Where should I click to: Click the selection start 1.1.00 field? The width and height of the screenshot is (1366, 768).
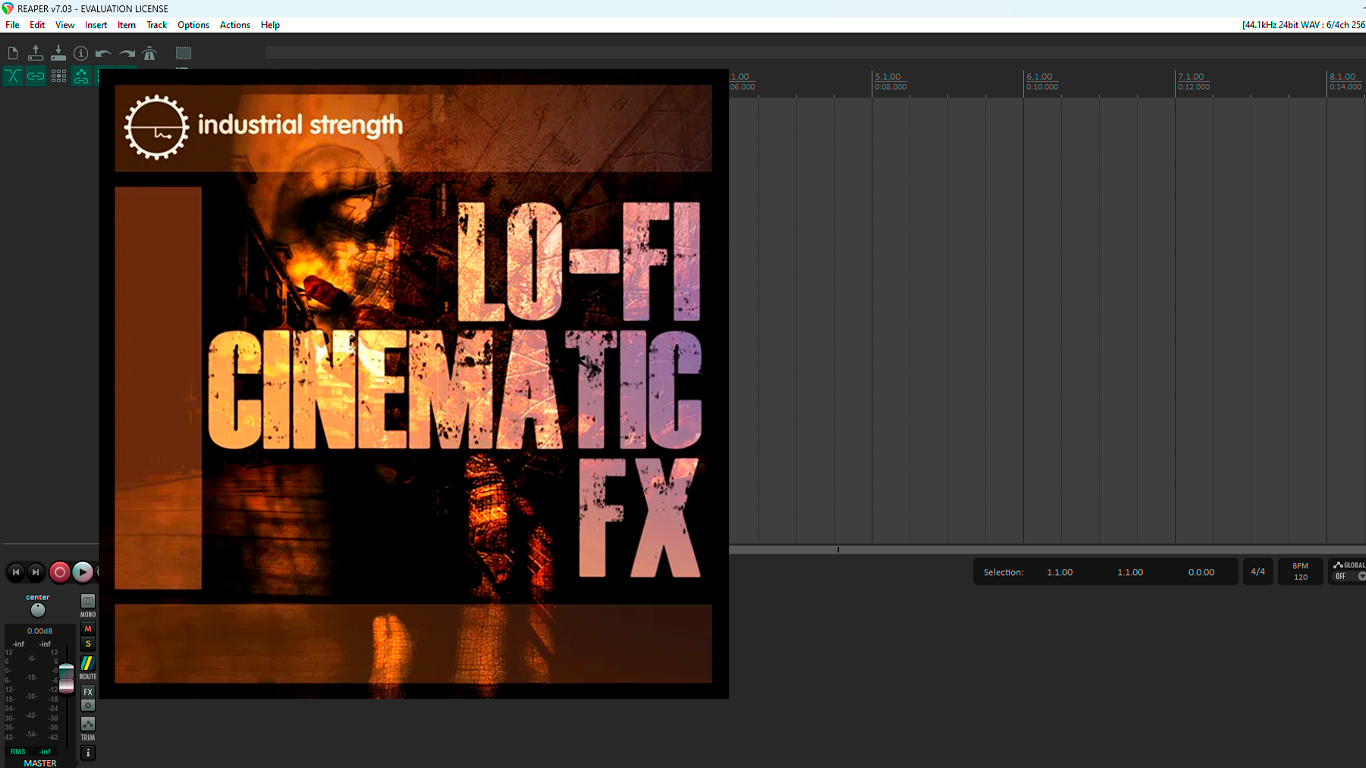[1060, 572]
